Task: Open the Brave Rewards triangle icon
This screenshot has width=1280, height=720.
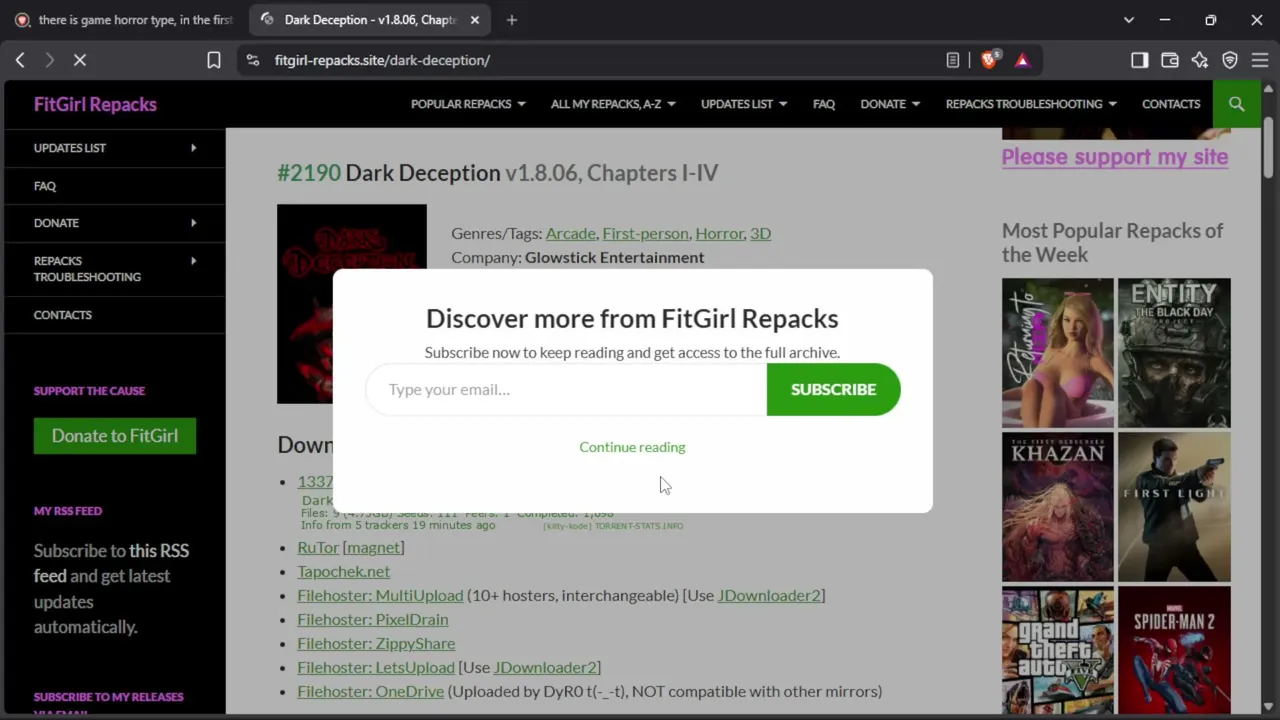Action: pyautogui.click(x=1022, y=60)
